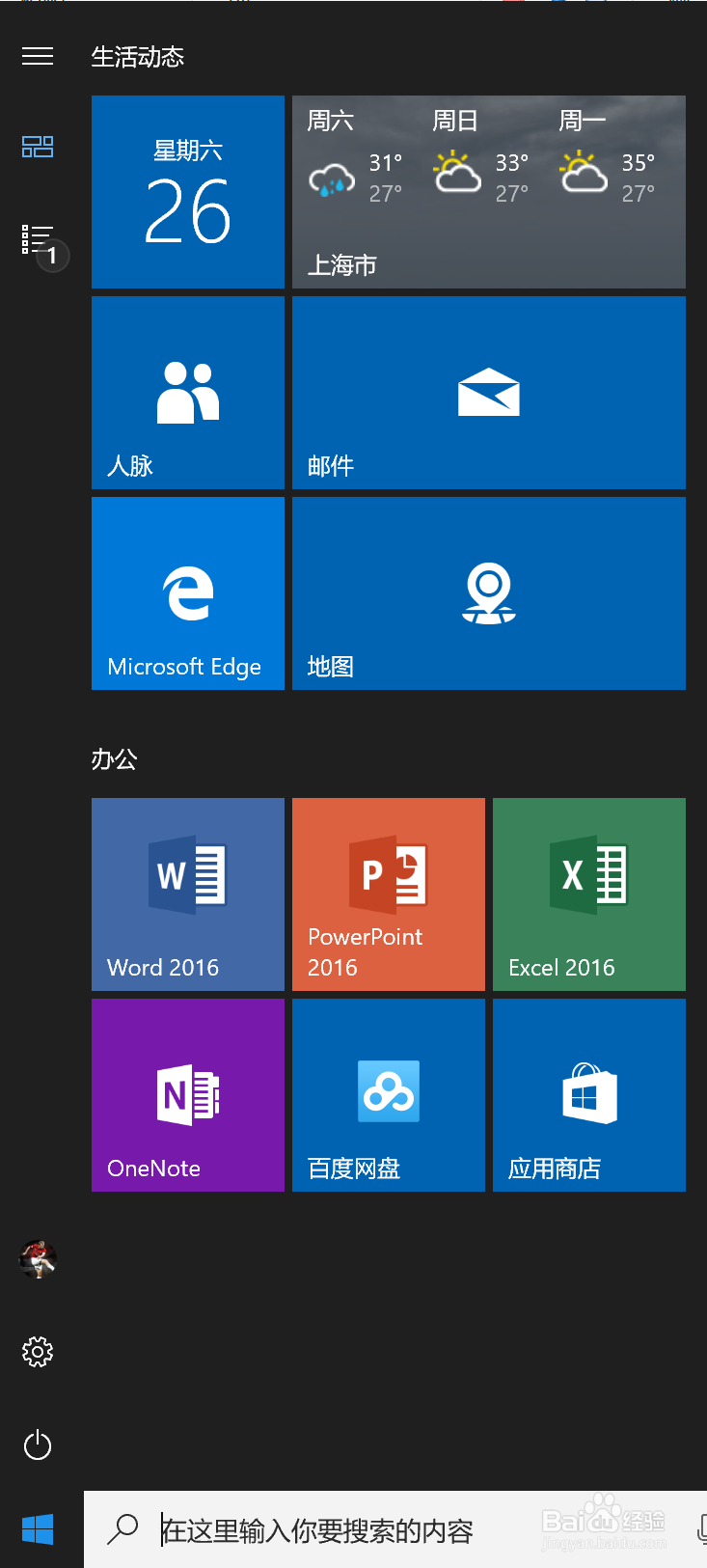Click the 生活动态 group heading

138,57
